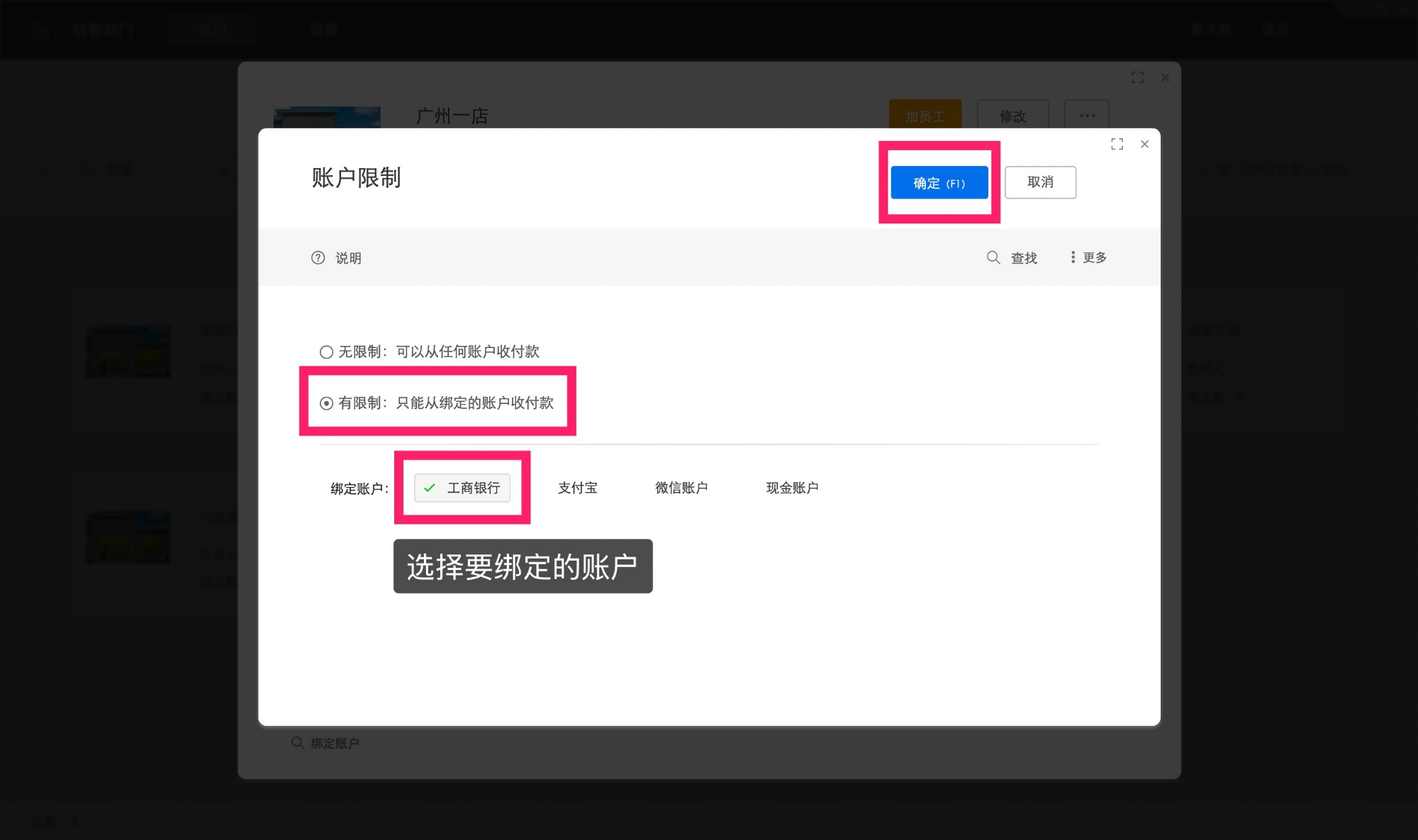Select the 无限制 radio option
This screenshot has width=1418, height=840.
(326, 351)
